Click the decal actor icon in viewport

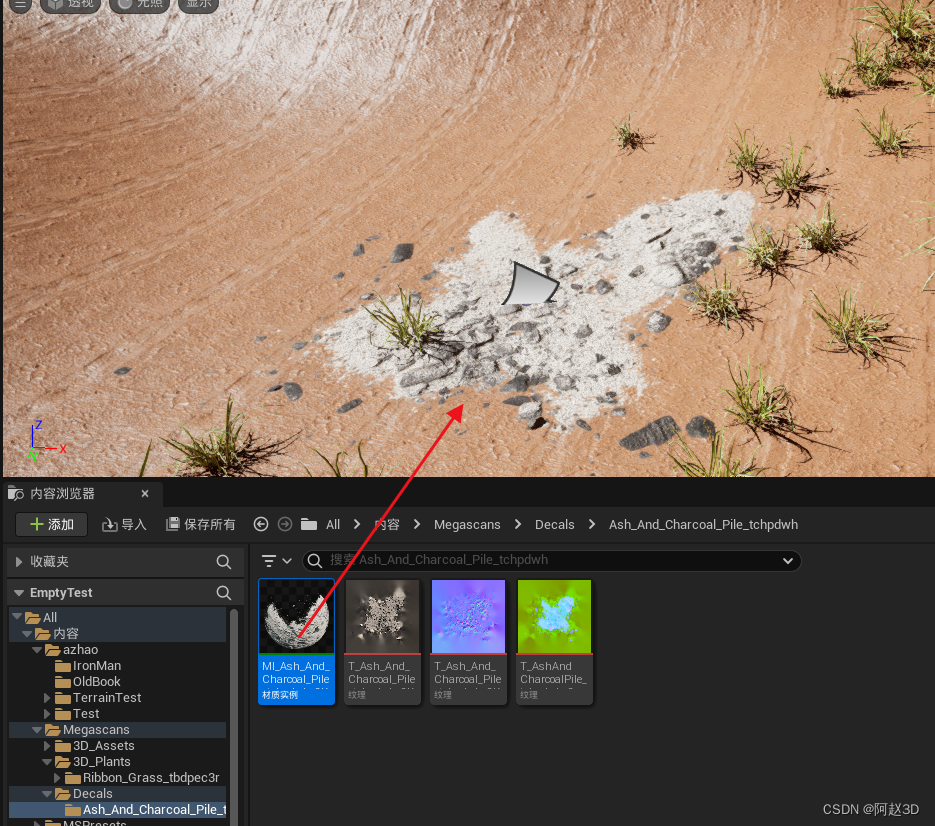(530, 284)
